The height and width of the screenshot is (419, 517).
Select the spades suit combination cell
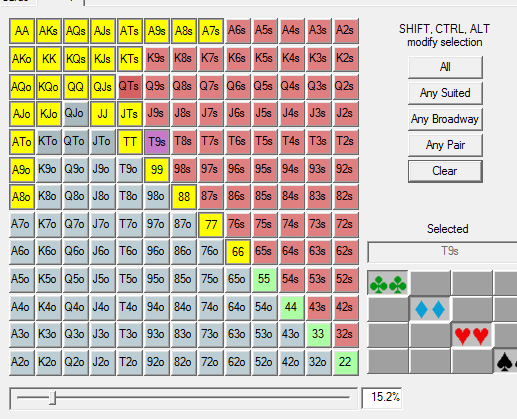506,361
